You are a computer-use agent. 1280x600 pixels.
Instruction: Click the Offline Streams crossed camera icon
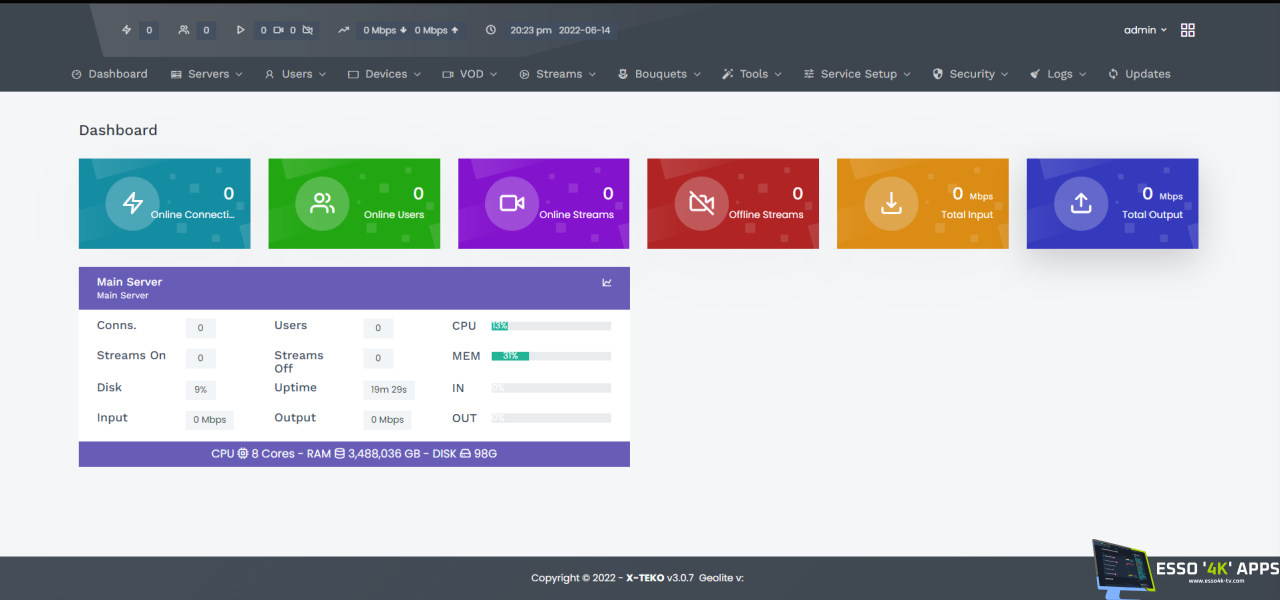pyautogui.click(x=702, y=203)
